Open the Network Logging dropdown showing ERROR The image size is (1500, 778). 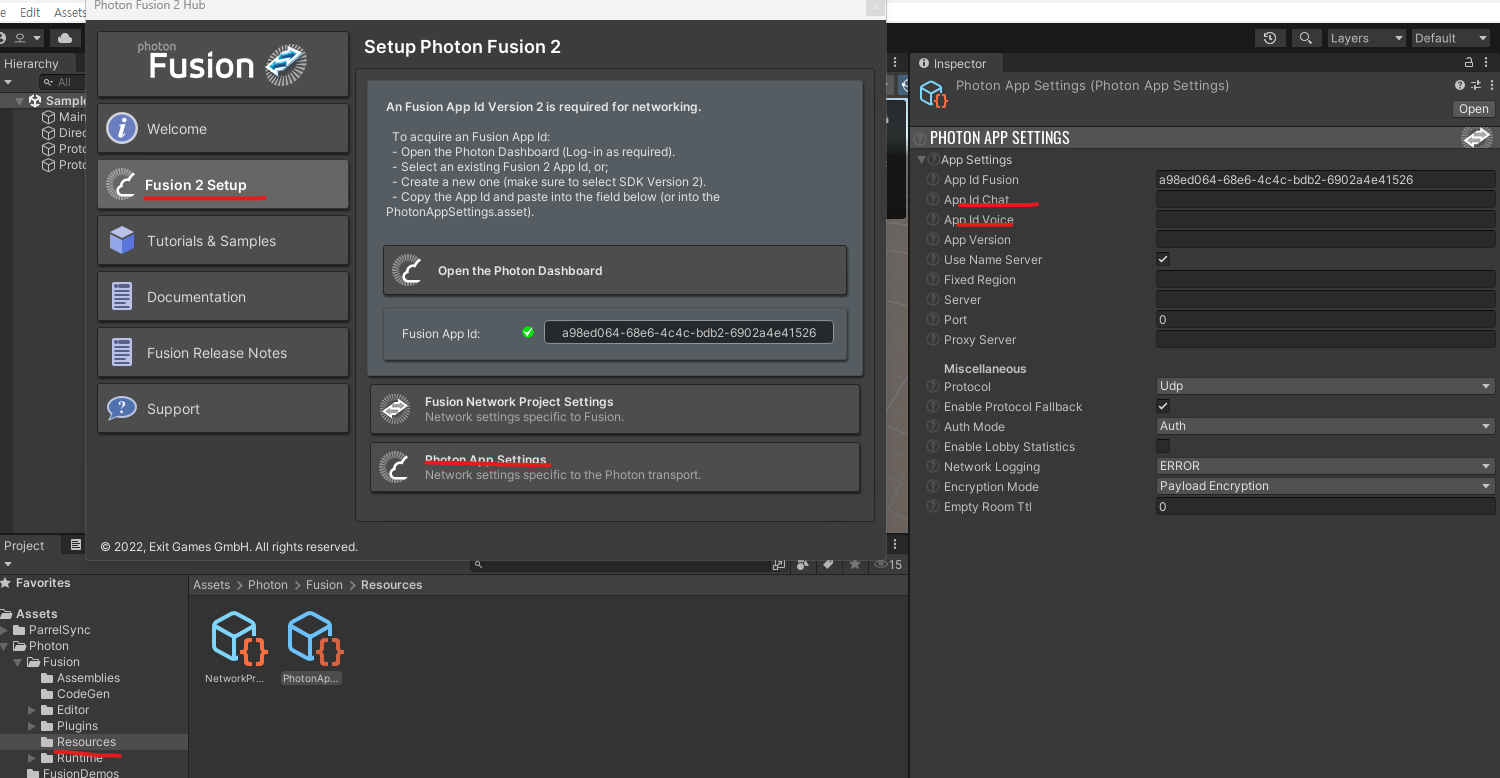coord(1325,466)
